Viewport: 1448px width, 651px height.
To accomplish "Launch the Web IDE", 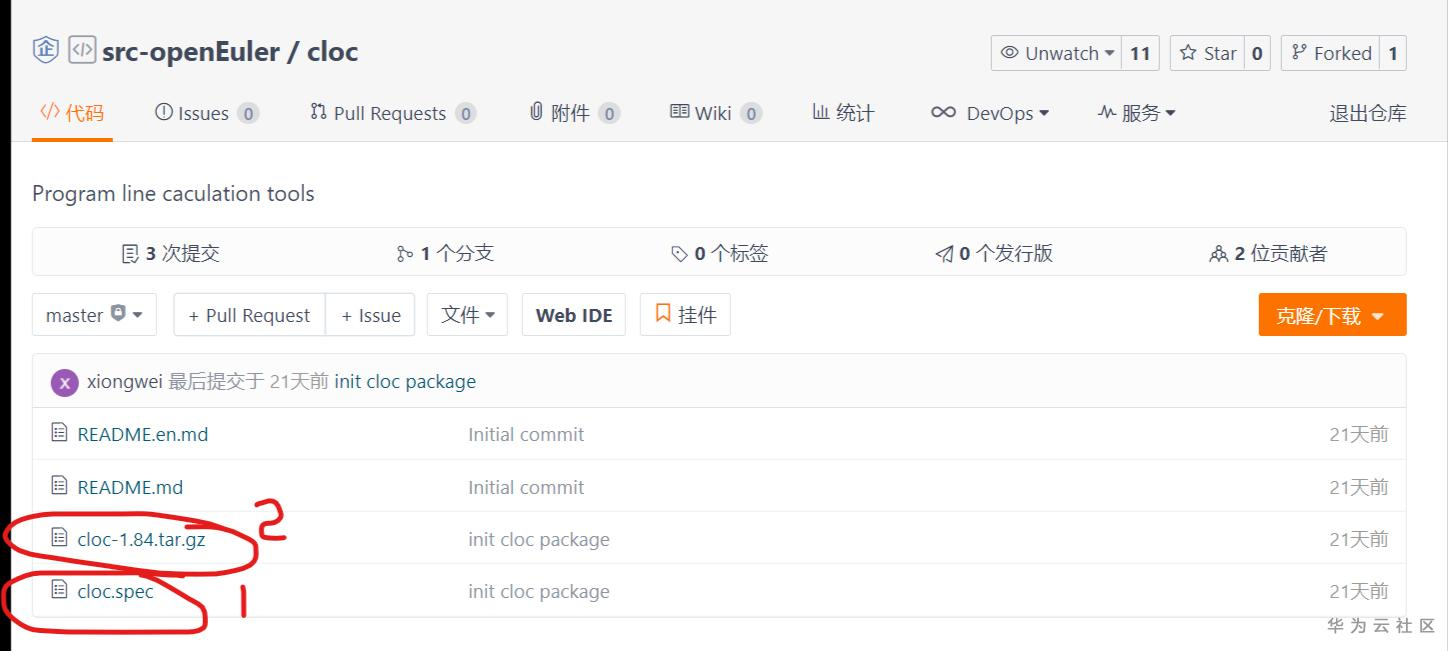I will (573, 314).
